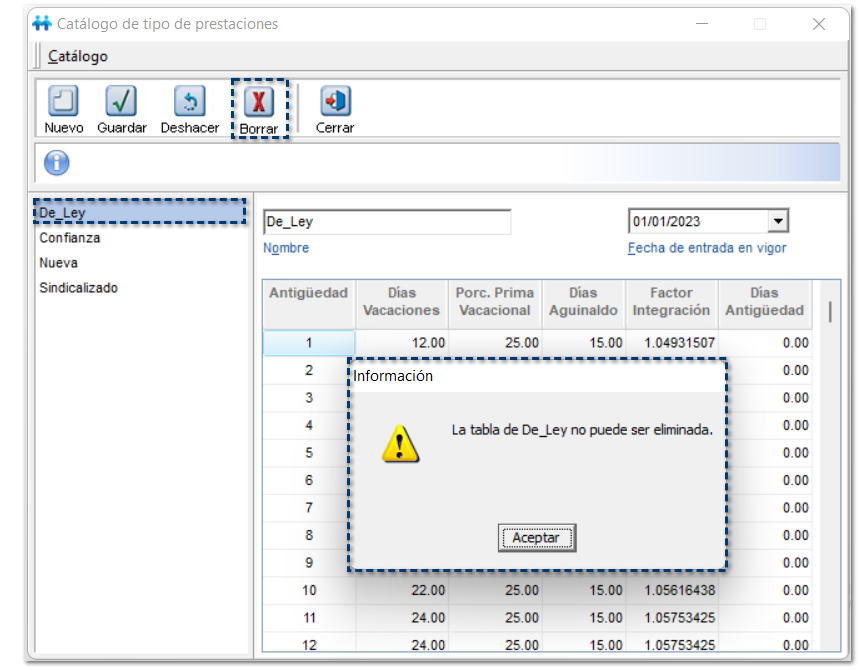Select Sindicalizado in the list
The height and width of the screenshot is (670, 860).
coord(78,288)
